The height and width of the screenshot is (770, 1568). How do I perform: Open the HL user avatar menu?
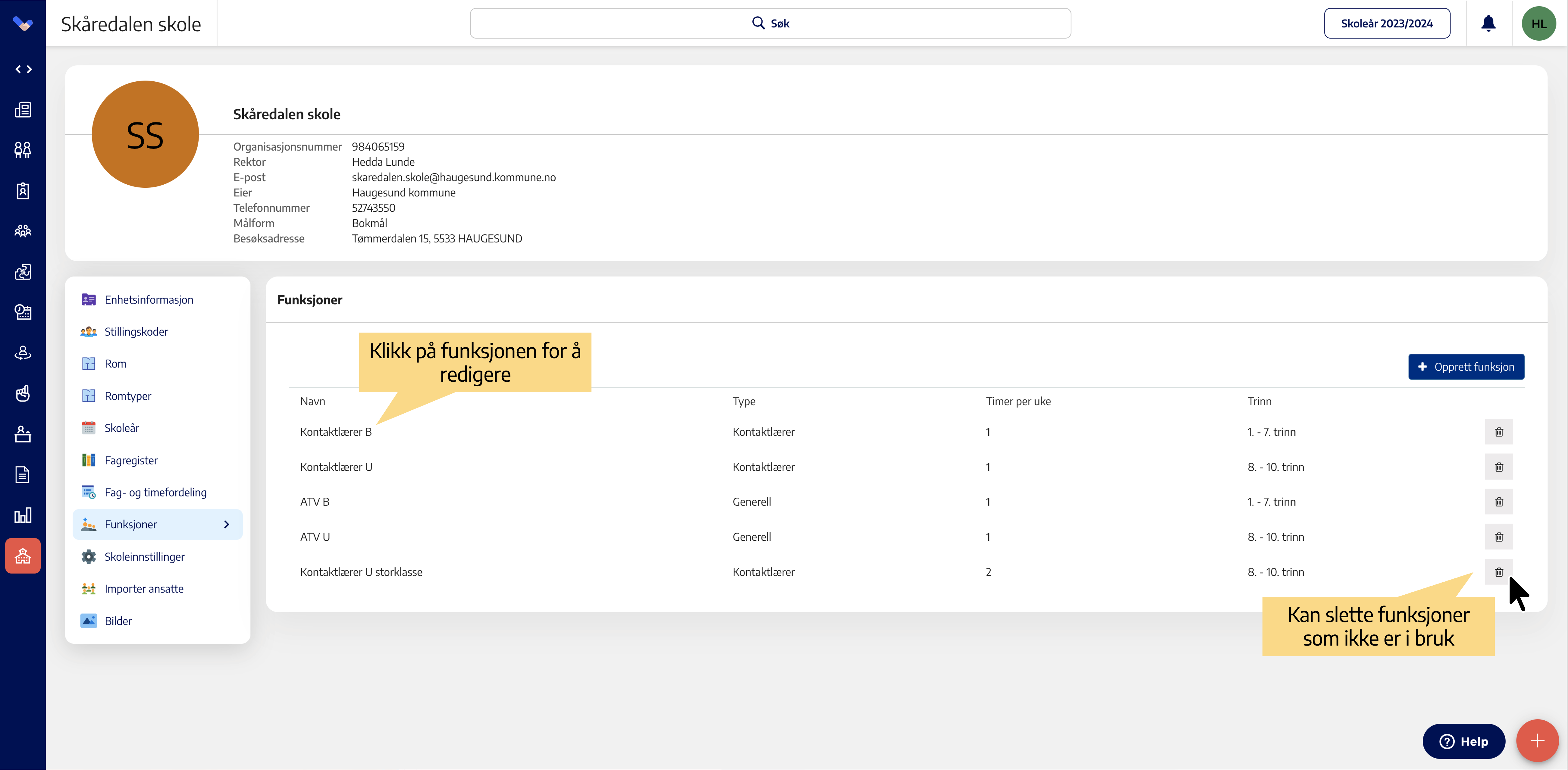[x=1539, y=23]
